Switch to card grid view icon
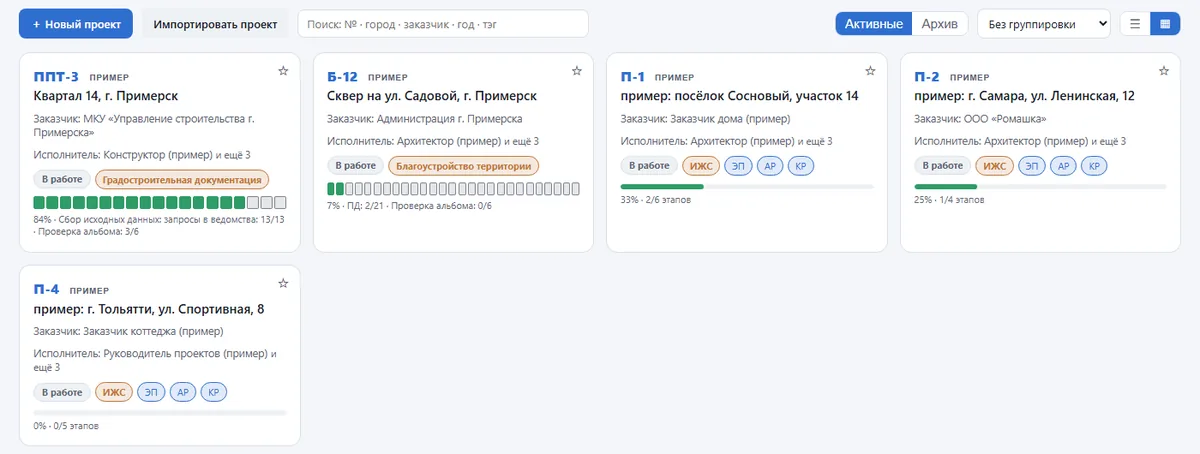The width and height of the screenshot is (1200, 454). click(1165, 23)
